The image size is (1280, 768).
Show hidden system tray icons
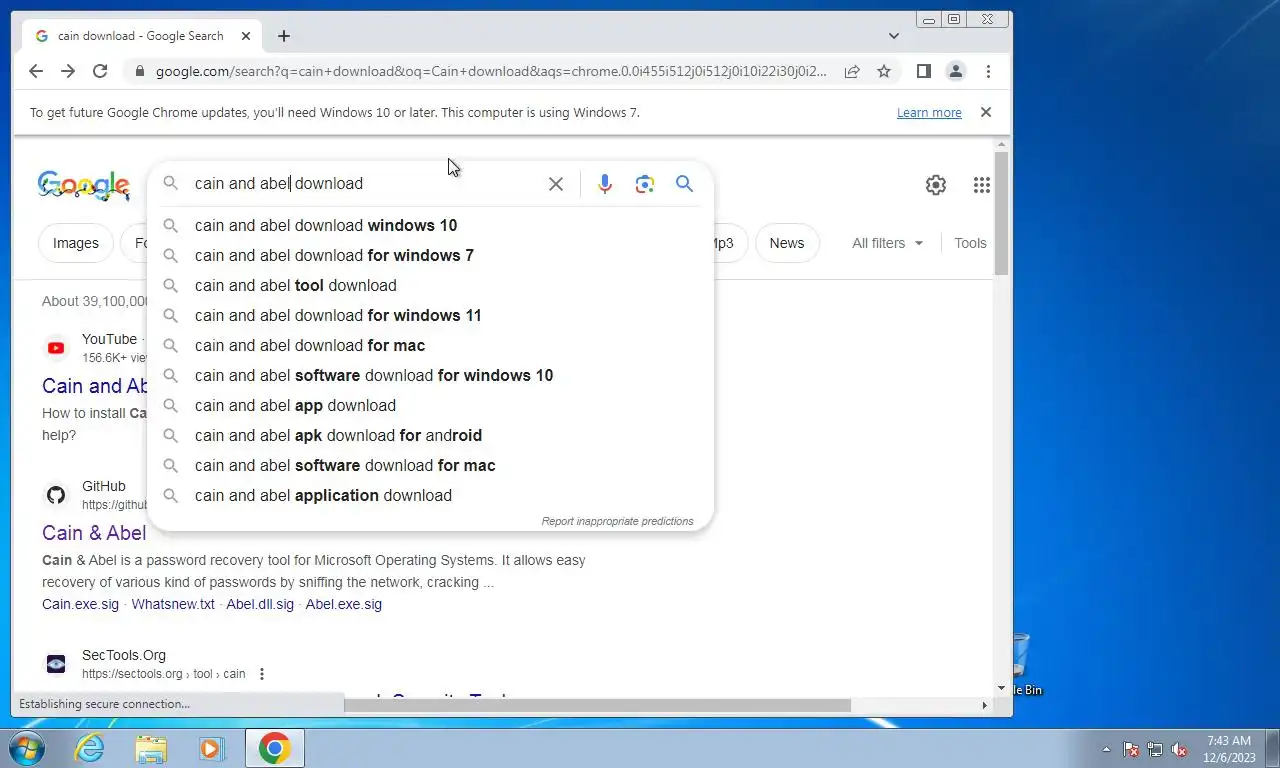click(x=1106, y=749)
